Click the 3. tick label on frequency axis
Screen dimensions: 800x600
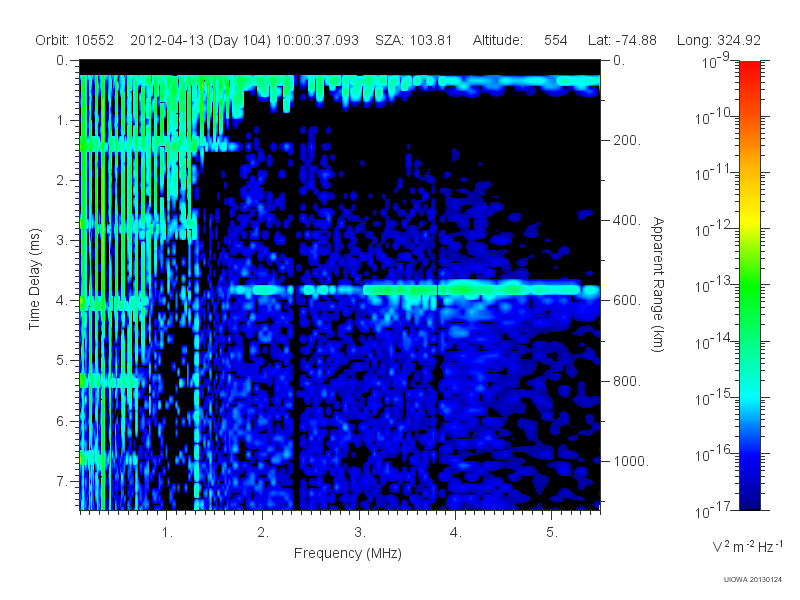(x=360, y=533)
